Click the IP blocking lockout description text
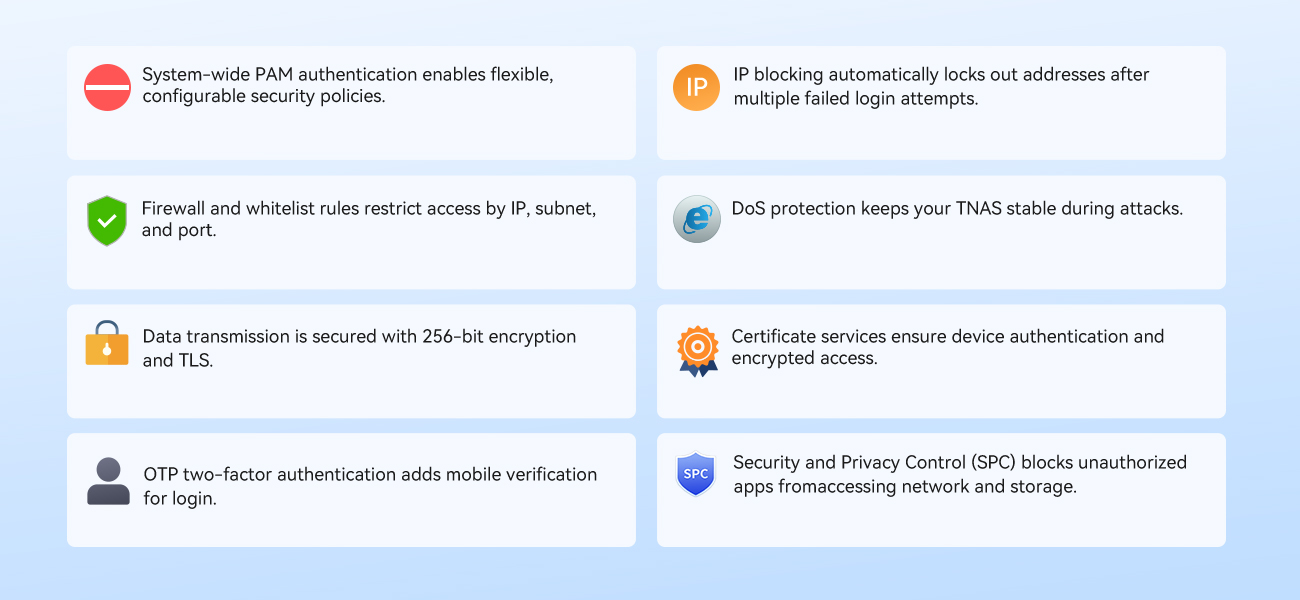The width and height of the screenshot is (1300, 600). [941, 86]
